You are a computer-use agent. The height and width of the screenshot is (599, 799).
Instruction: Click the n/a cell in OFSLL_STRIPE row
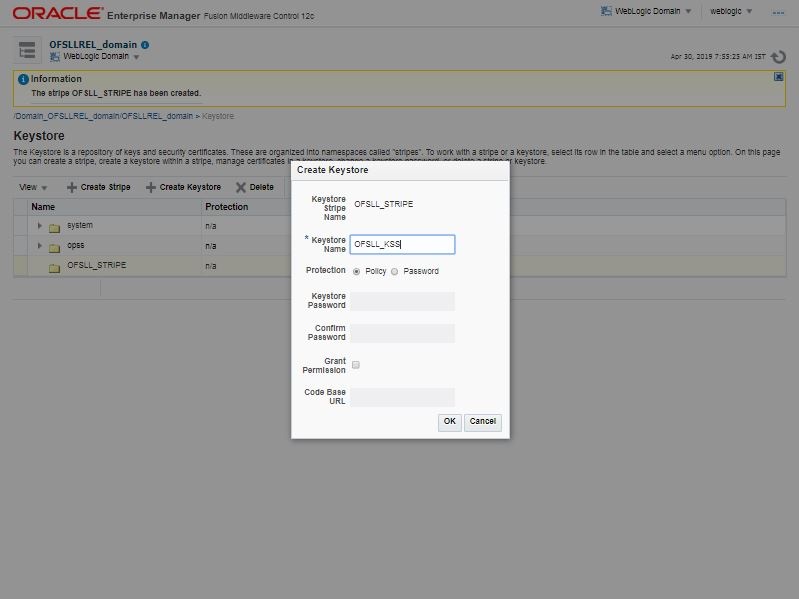click(210, 266)
